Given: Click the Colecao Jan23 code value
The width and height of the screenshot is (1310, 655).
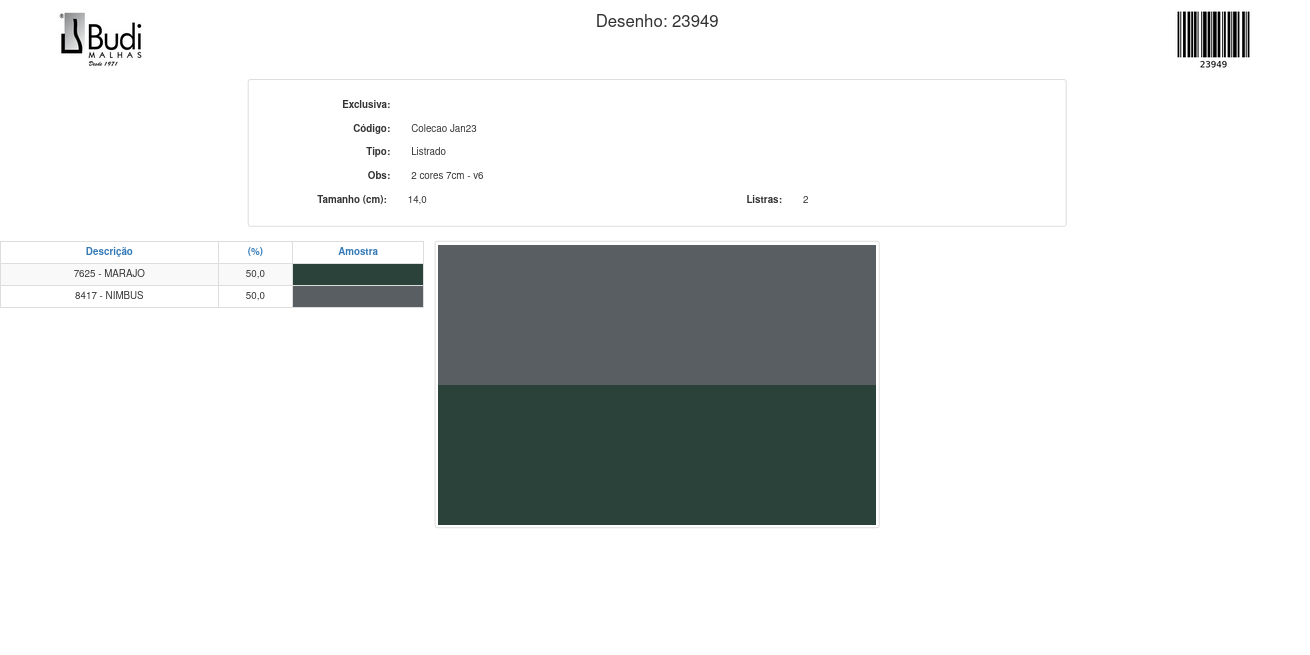Looking at the screenshot, I should (443, 129).
